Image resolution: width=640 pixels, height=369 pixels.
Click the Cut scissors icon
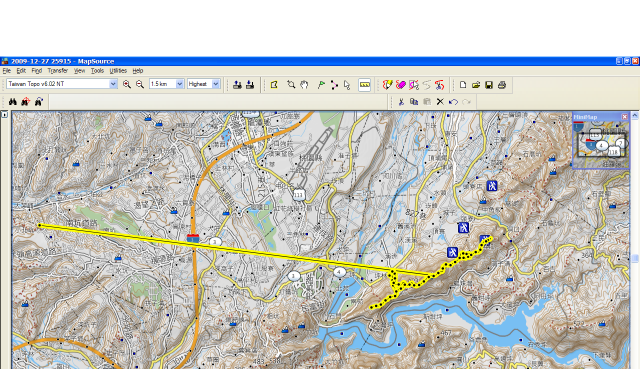(401, 102)
